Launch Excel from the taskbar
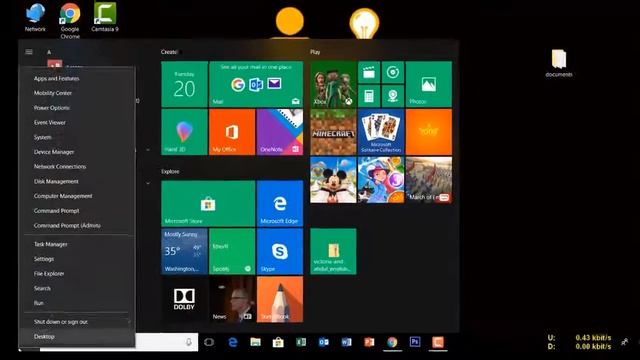The height and width of the screenshot is (360, 640). coord(301,342)
